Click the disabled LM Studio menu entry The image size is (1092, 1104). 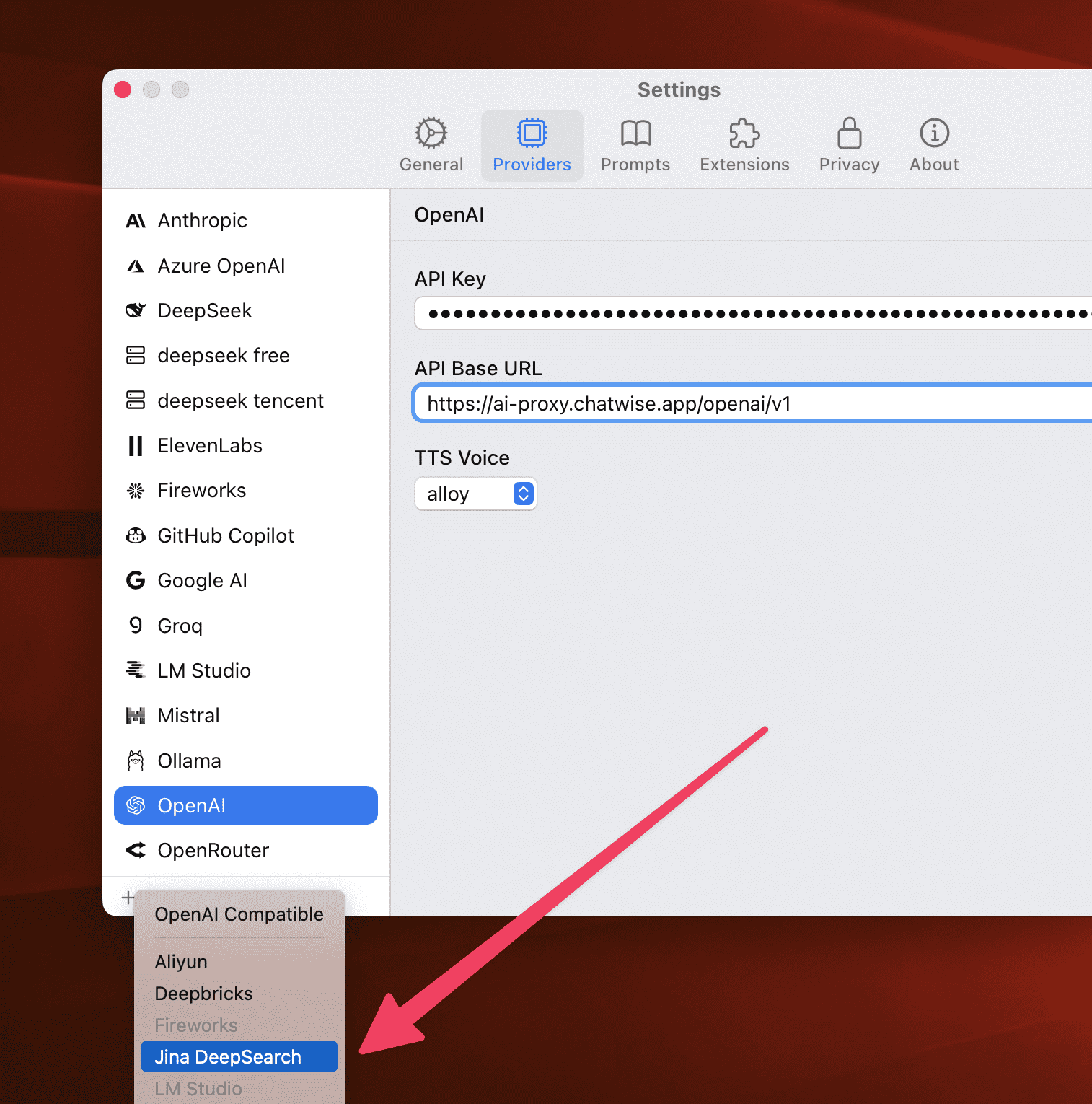pyautogui.click(x=239, y=1088)
